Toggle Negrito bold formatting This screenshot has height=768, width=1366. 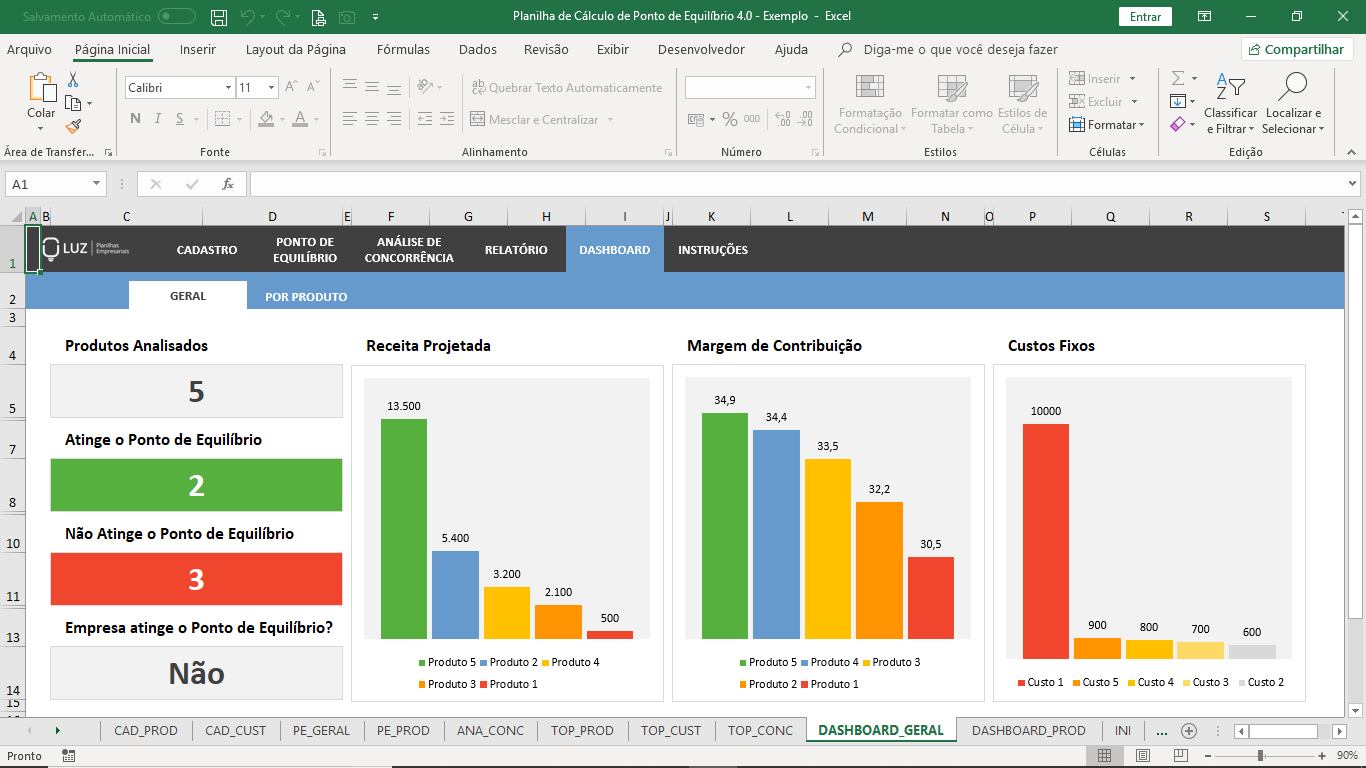[135, 119]
